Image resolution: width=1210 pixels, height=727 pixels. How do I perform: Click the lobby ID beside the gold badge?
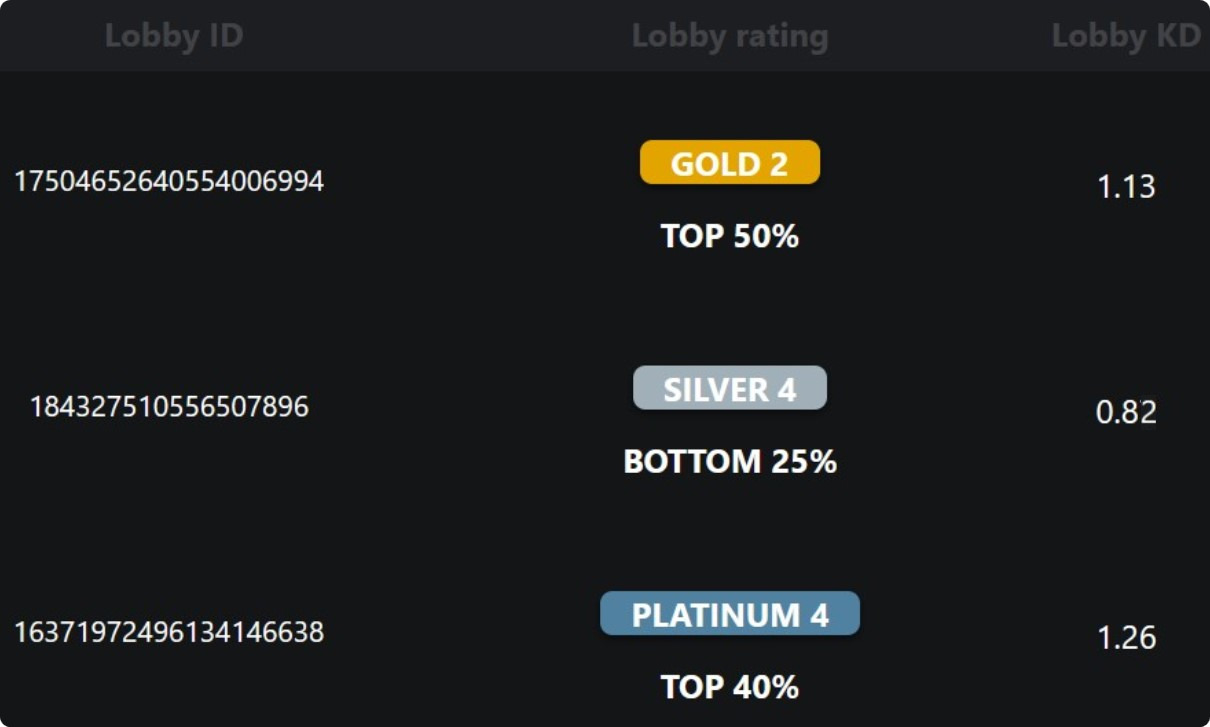[x=169, y=182]
